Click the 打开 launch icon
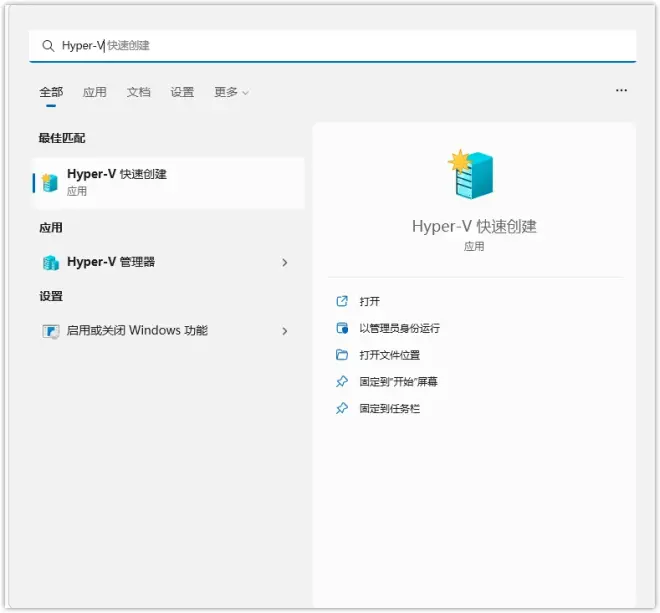 [342, 301]
